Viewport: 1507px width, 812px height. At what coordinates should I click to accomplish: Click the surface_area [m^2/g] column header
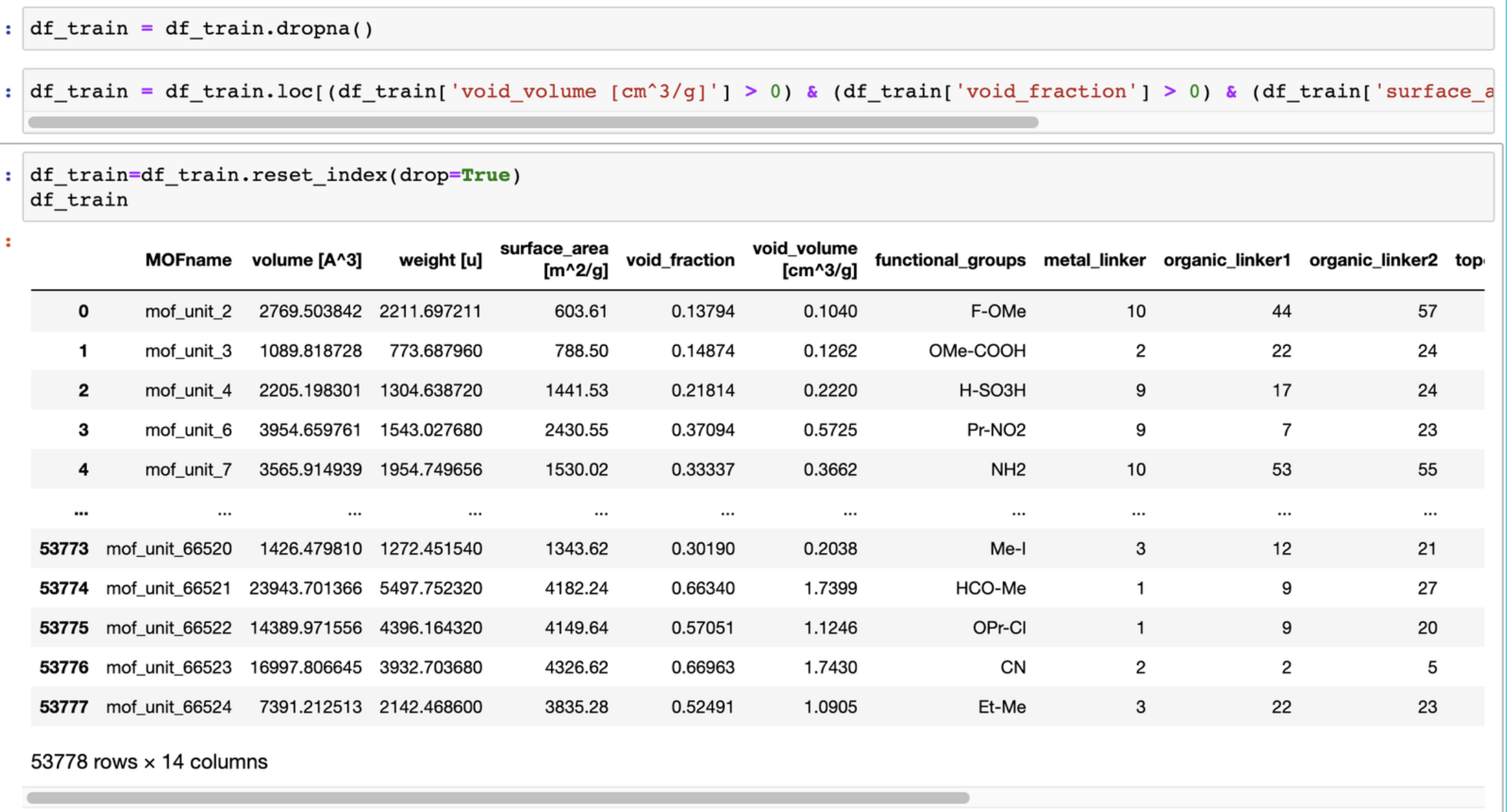click(554, 260)
